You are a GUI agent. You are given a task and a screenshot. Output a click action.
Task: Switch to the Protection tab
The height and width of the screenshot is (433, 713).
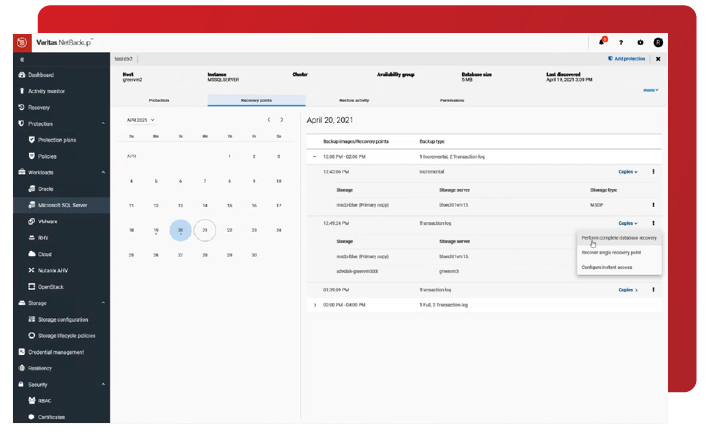pyautogui.click(x=159, y=100)
